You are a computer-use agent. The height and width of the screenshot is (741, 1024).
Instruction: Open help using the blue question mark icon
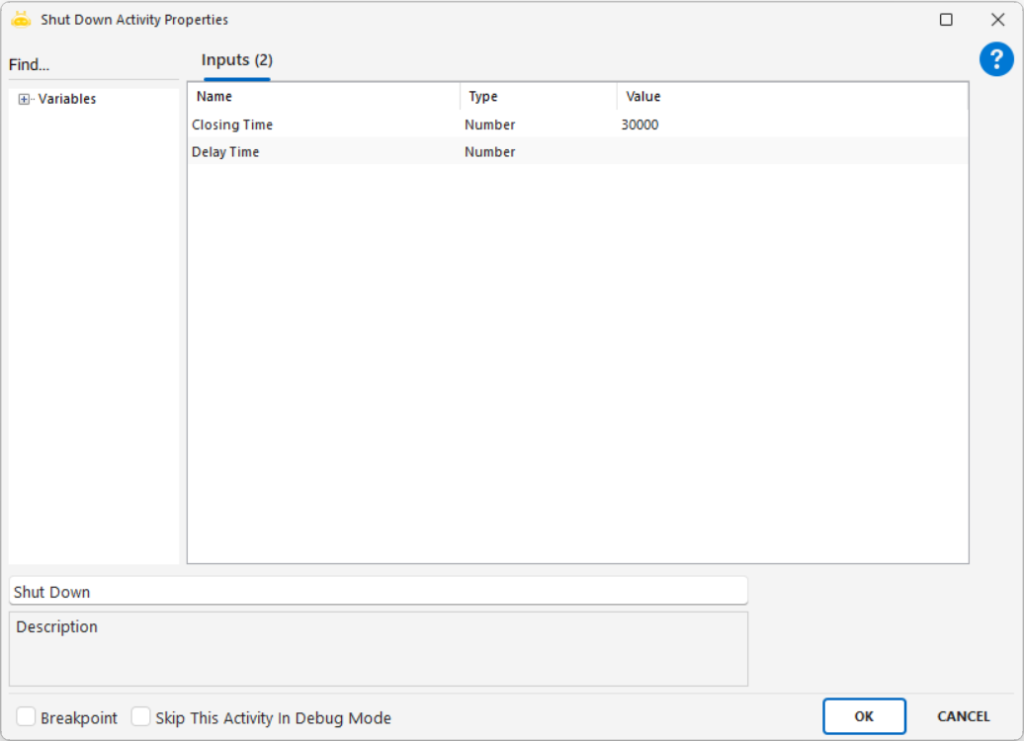pos(996,59)
